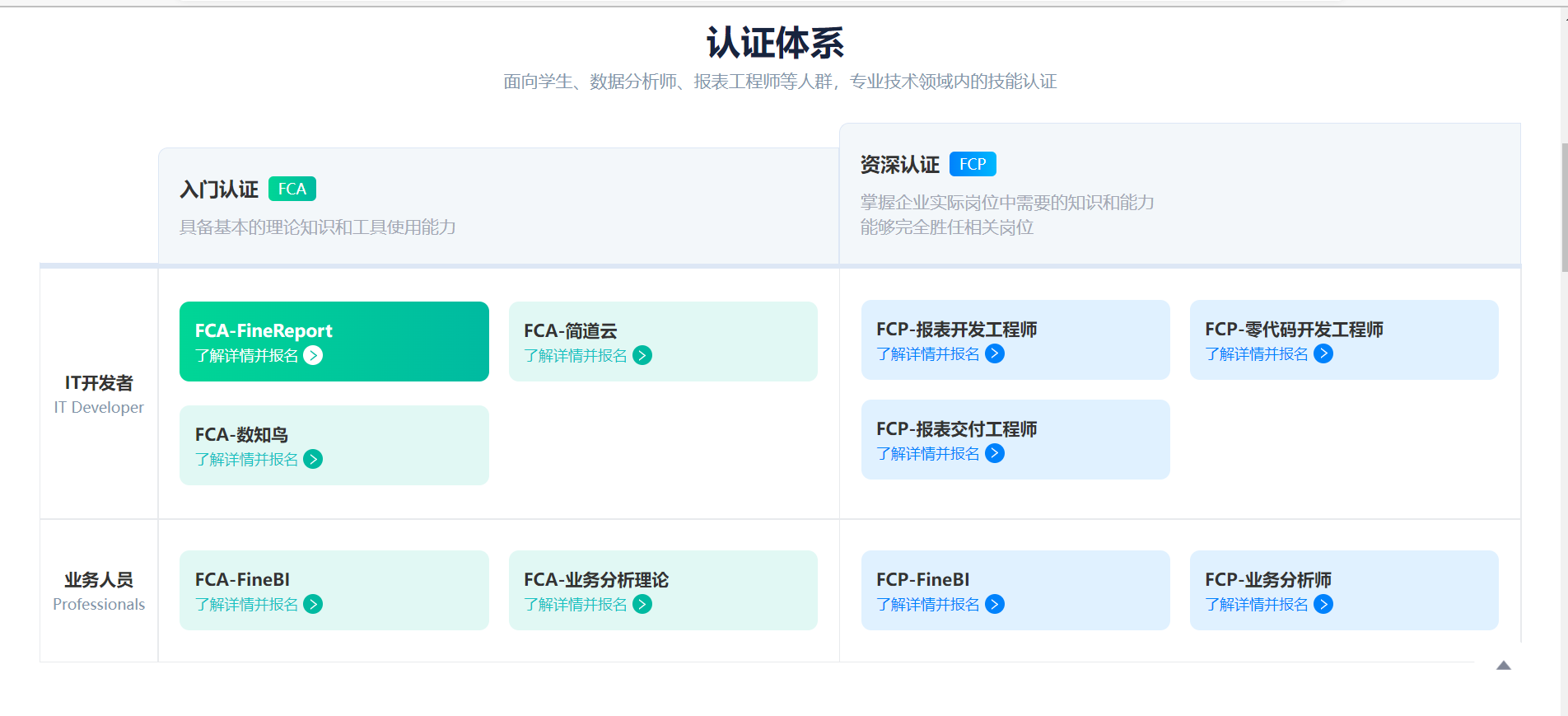The height and width of the screenshot is (716, 1568).
Task: Click the 掌握企业实际岗位中需要的知识和能力 description
Action: (x=1007, y=203)
